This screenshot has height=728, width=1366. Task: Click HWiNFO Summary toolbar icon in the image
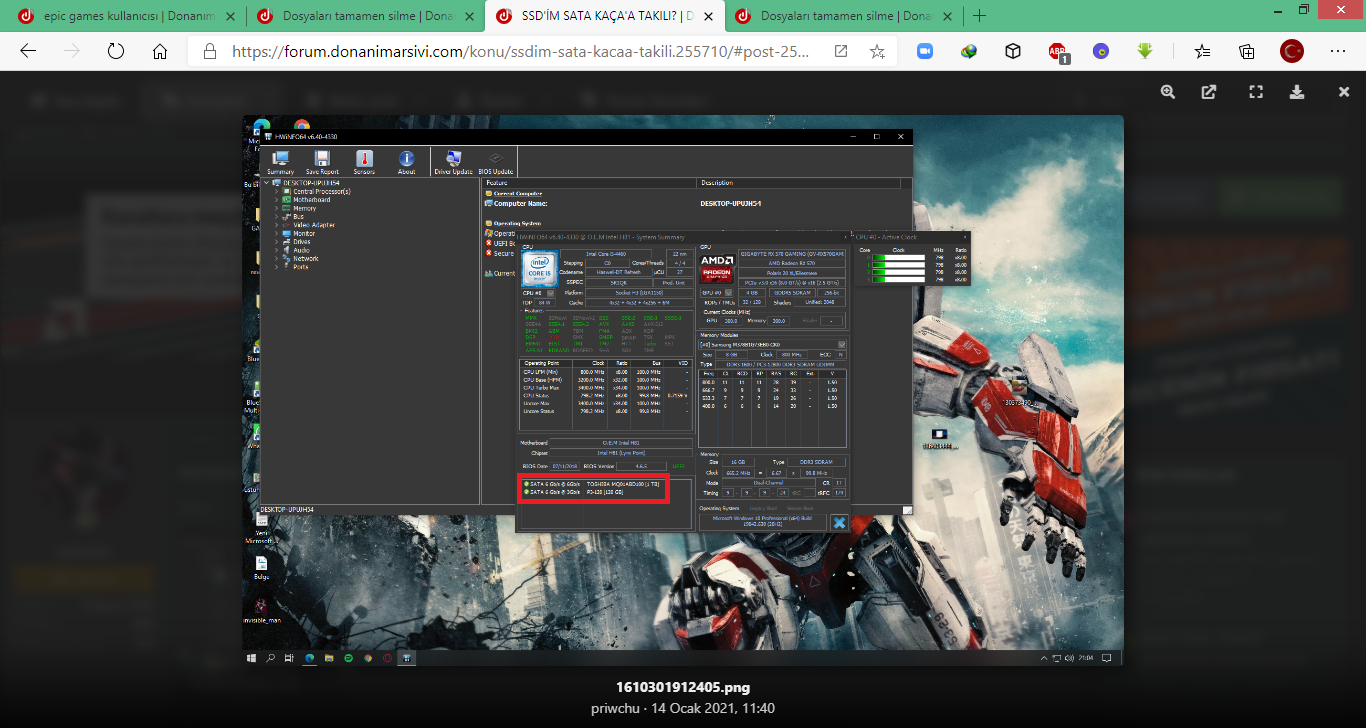tap(281, 162)
